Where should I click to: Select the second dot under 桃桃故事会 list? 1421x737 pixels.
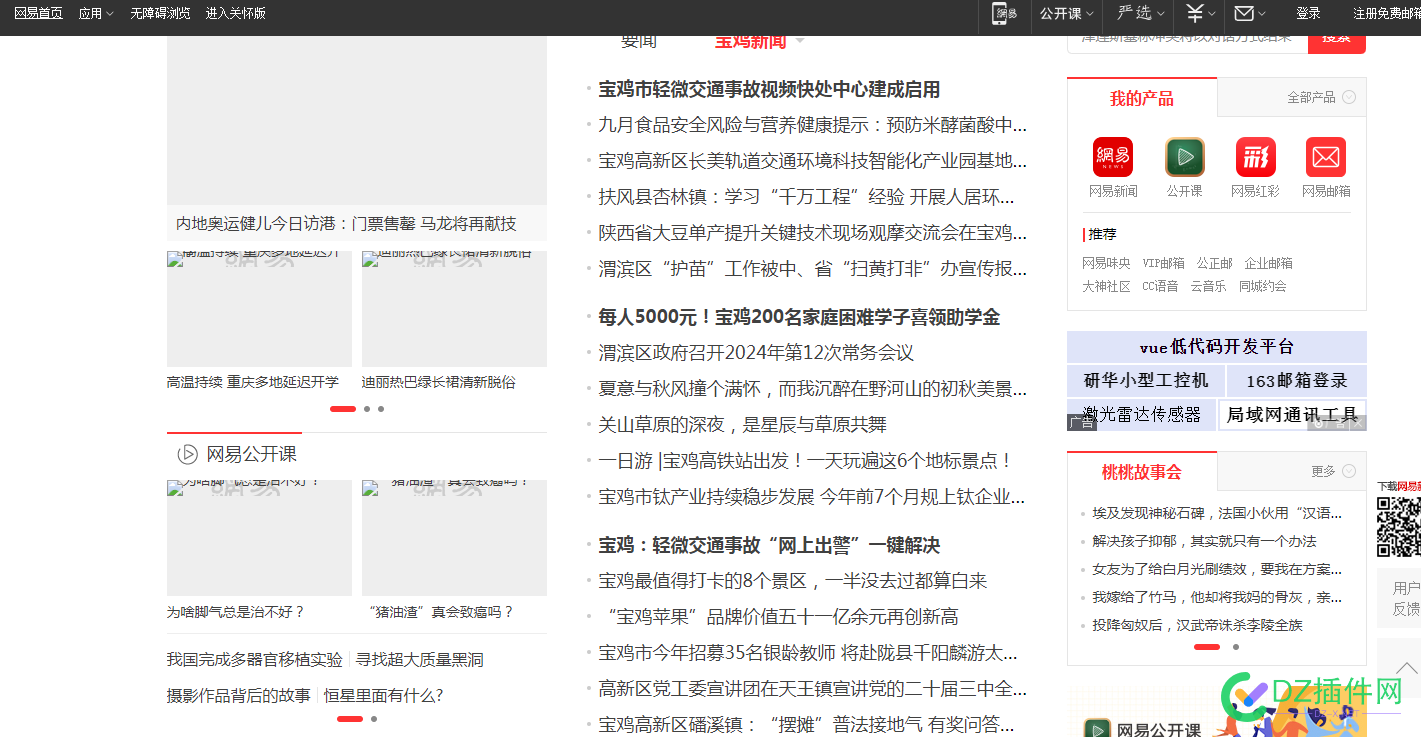tap(1236, 647)
